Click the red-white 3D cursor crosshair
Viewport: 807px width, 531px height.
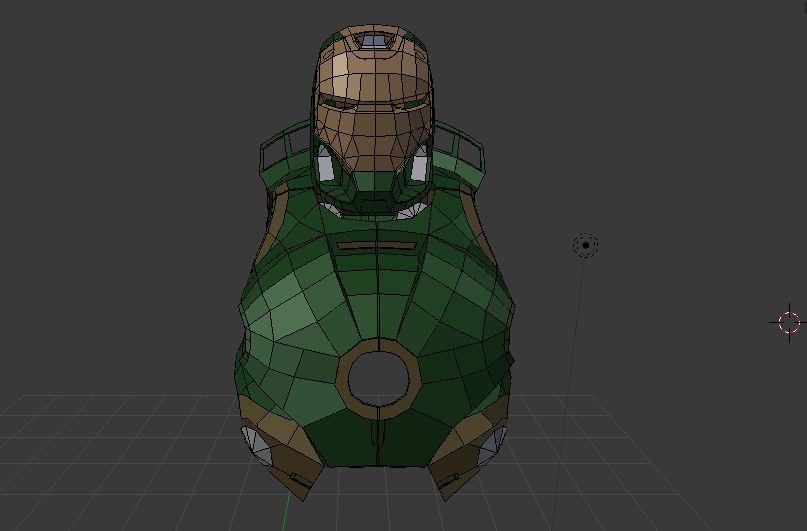pyautogui.click(x=789, y=323)
